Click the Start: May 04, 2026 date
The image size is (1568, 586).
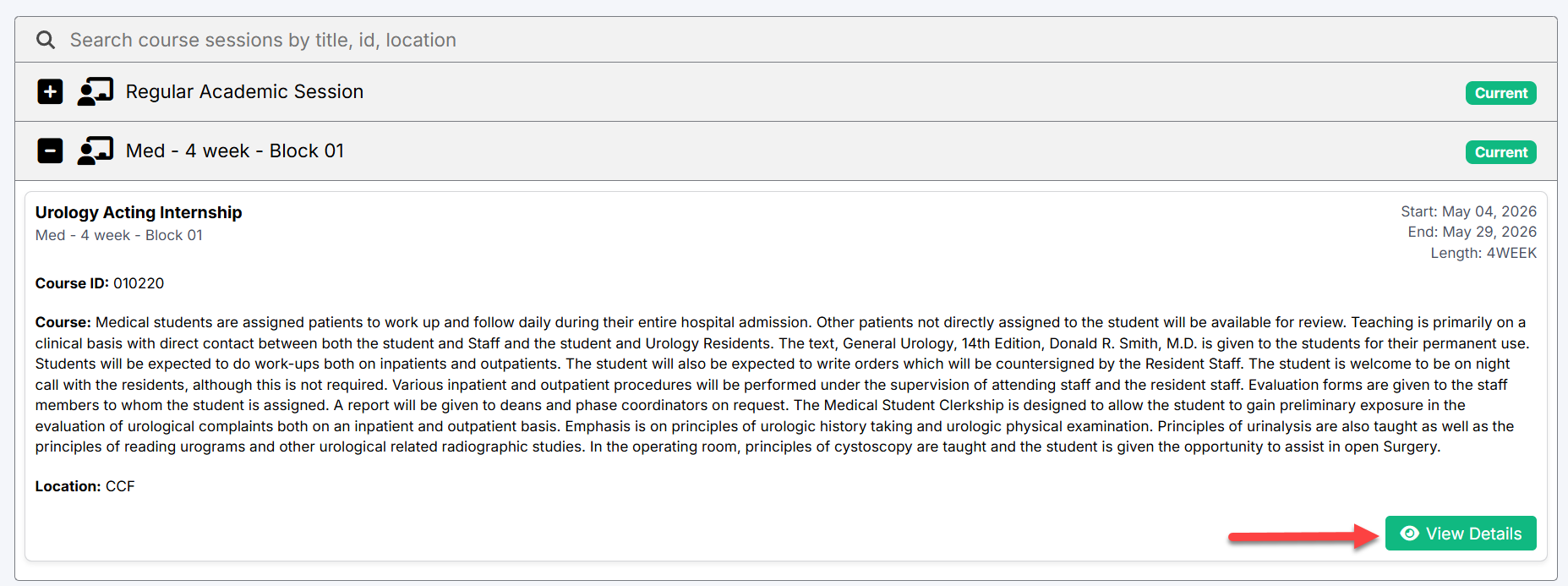(x=1468, y=211)
